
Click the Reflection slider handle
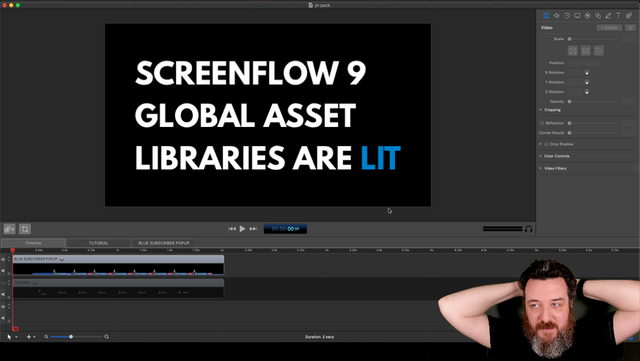click(569, 123)
